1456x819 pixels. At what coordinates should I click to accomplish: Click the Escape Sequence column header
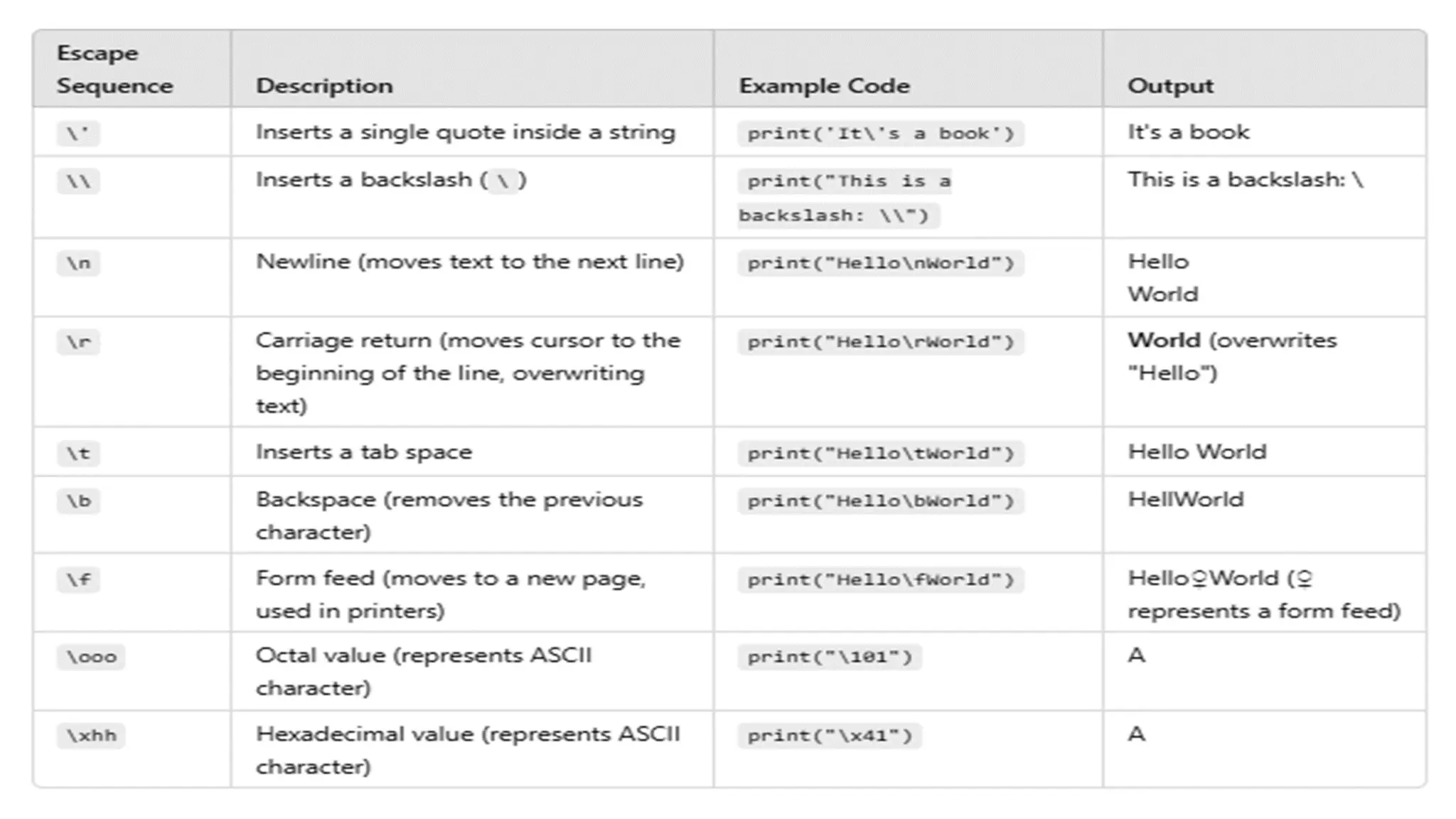(x=114, y=70)
